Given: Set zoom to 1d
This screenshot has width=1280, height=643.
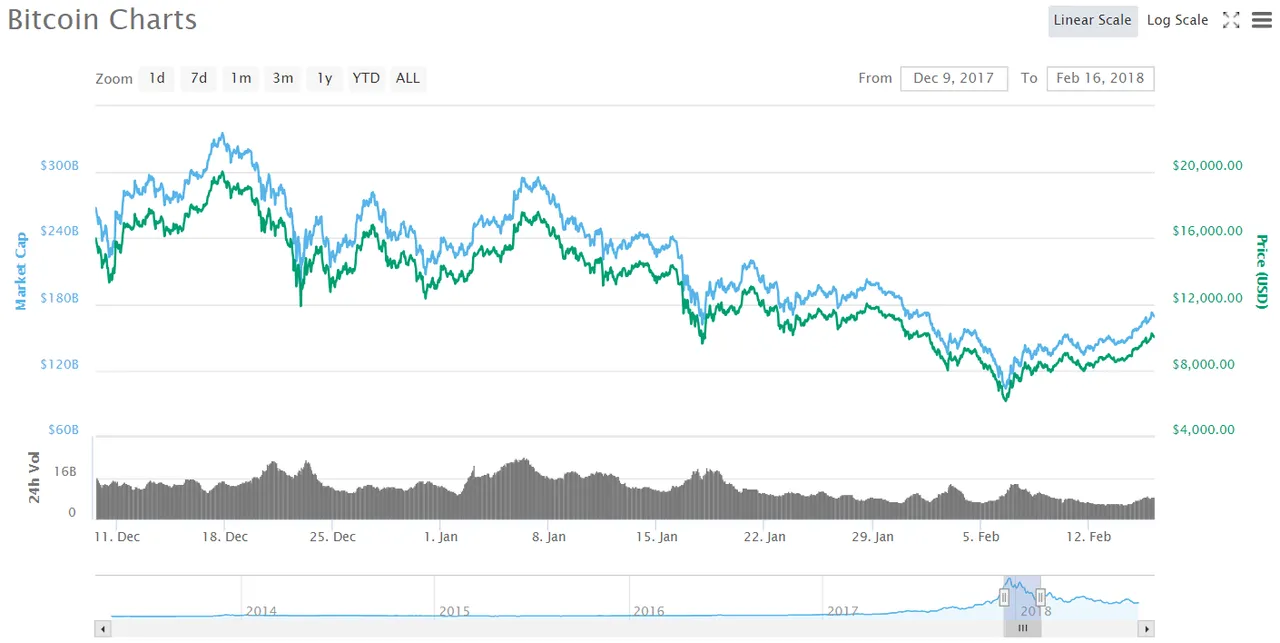Looking at the screenshot, I should [157, 78].
